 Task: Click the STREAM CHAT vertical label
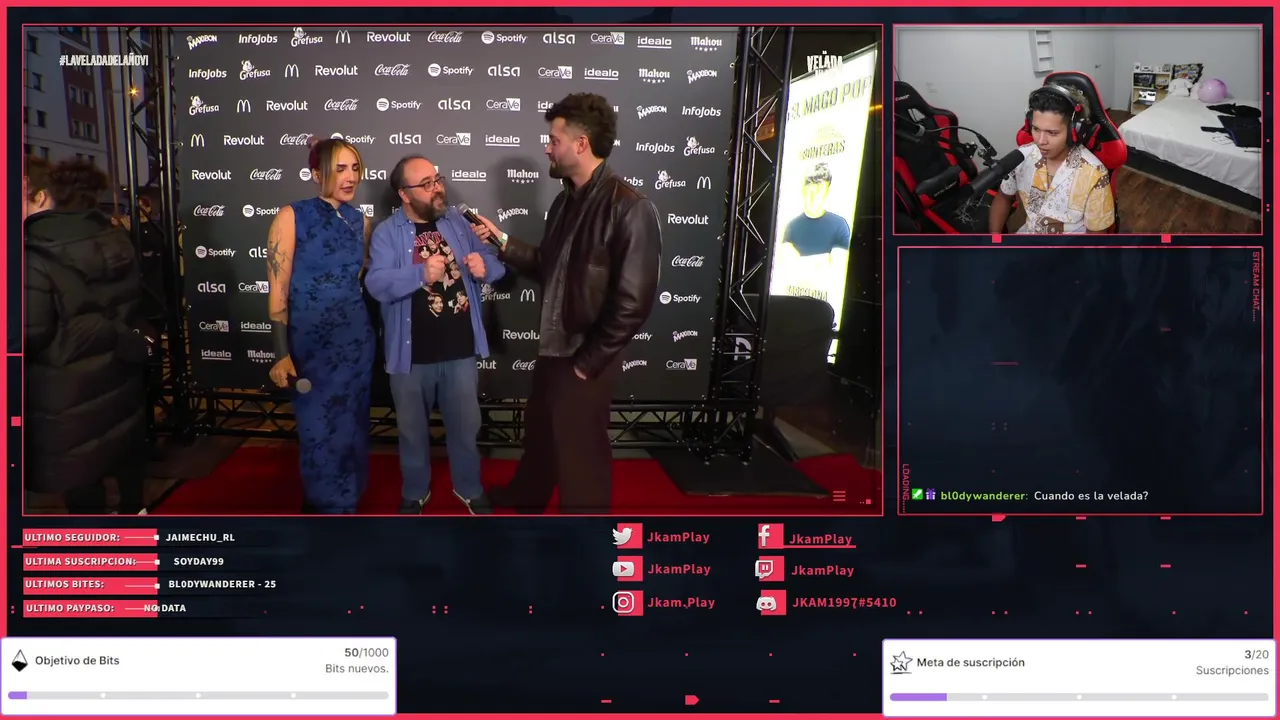pyautogui.click(x=1255, y=287)
